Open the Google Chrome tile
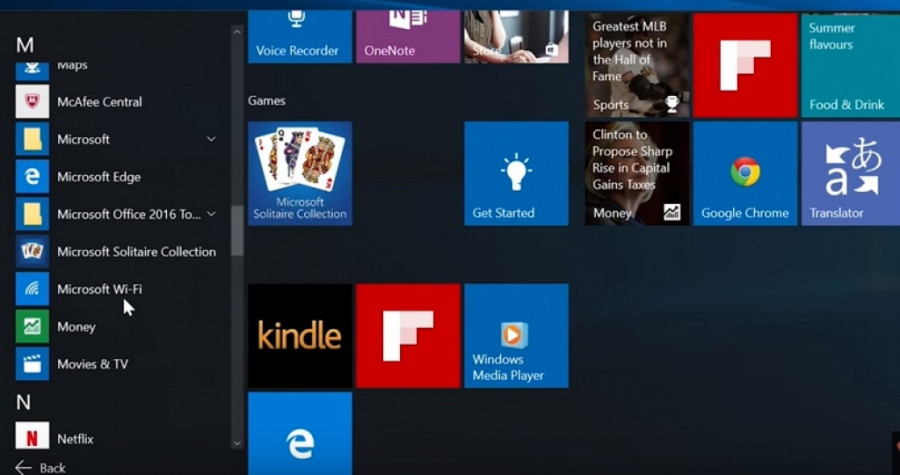 pos(745,174)
